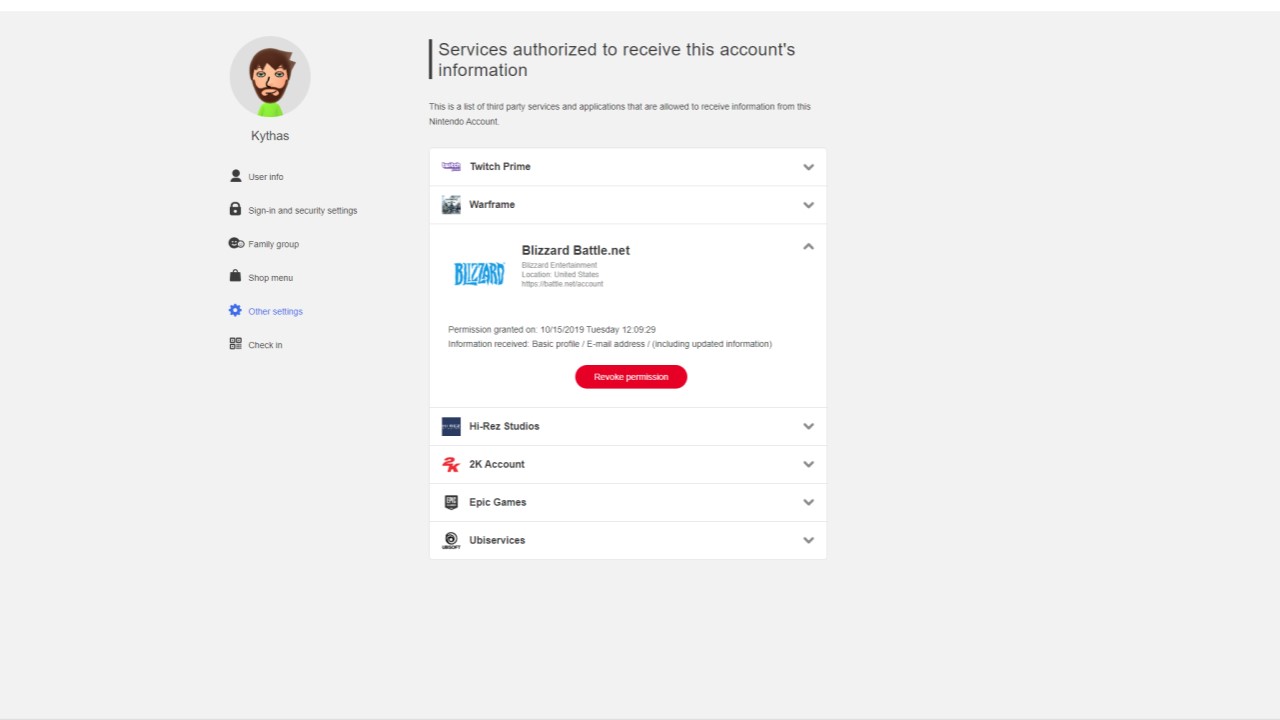
Task: Click the Twitch Prime logo icon
Action: (451, 167)
